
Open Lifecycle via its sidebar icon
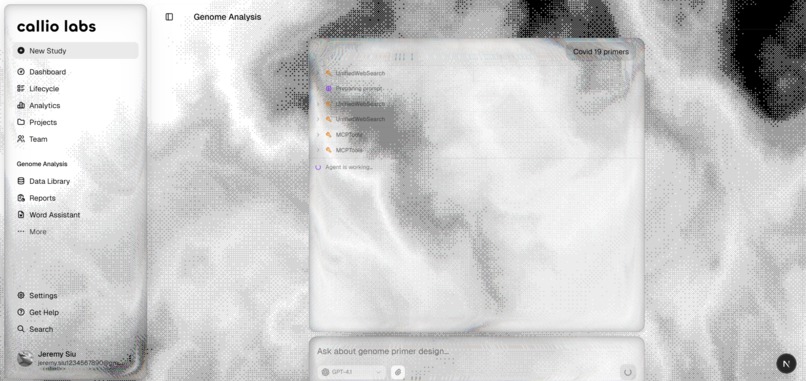point(21,88)
